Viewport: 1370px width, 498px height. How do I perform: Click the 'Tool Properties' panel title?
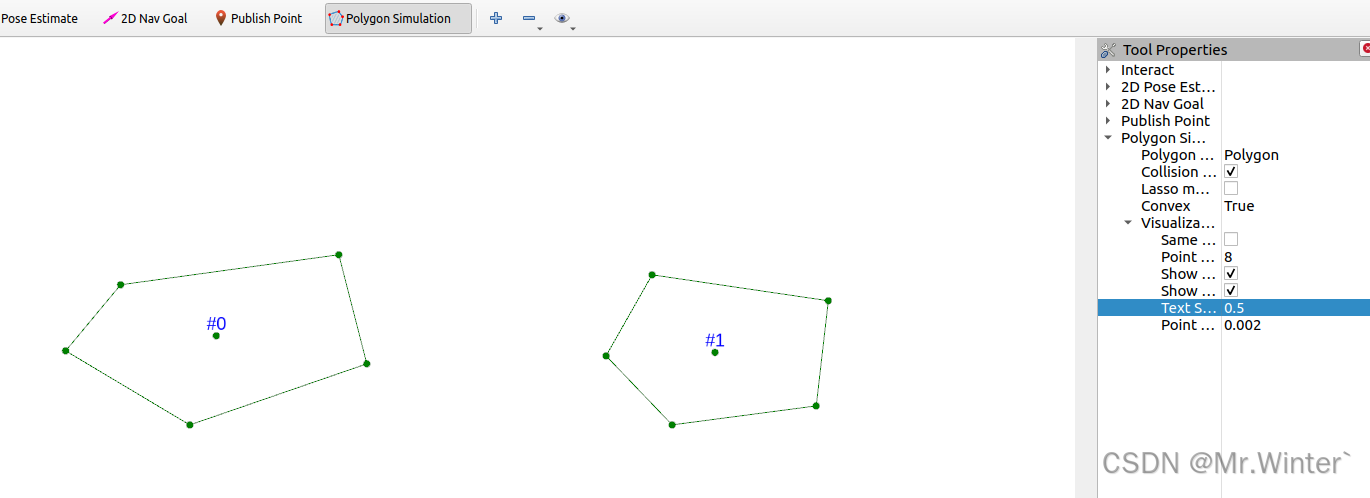[1175, 50]
